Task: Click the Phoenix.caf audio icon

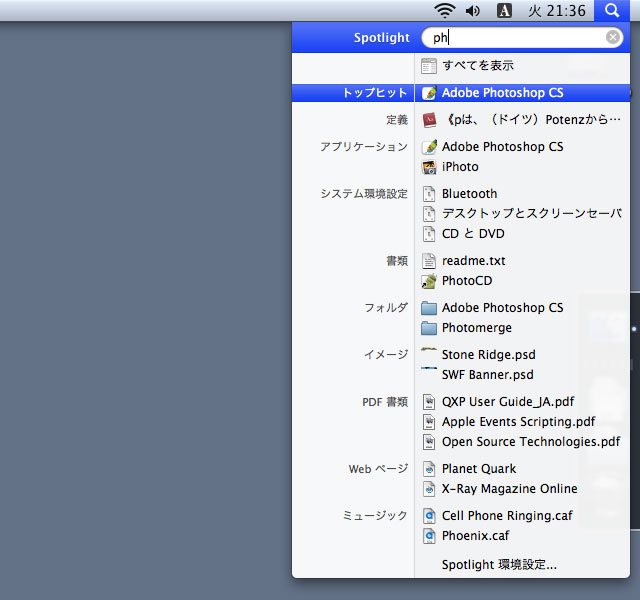Action: click(x=429, y=536)
